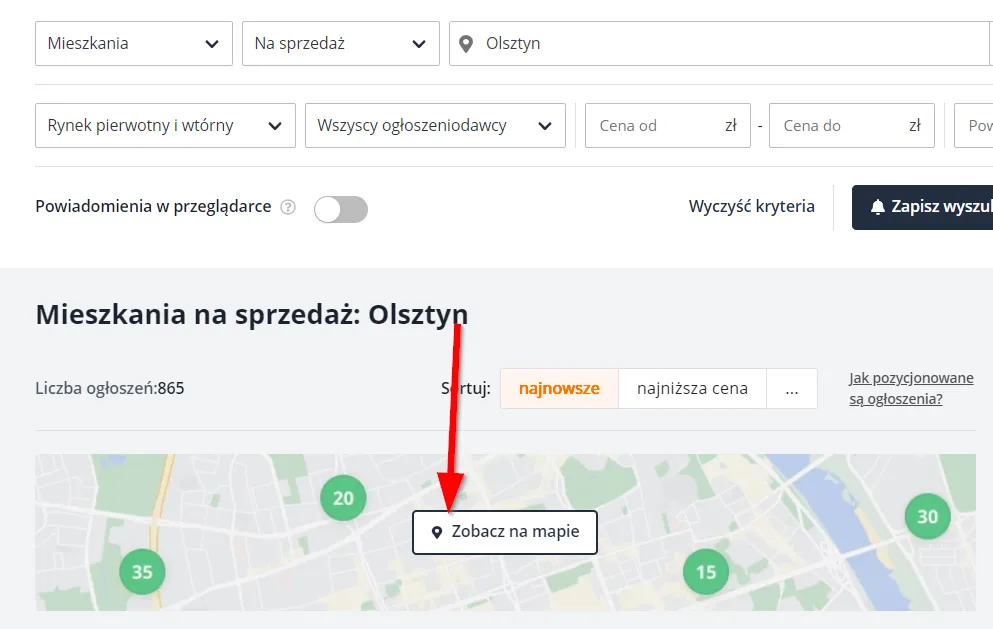This screenshot has width=993, height=629.
Task: Open the Rynek pierwotny i wtórny dropdown
Action: (164, 124)
